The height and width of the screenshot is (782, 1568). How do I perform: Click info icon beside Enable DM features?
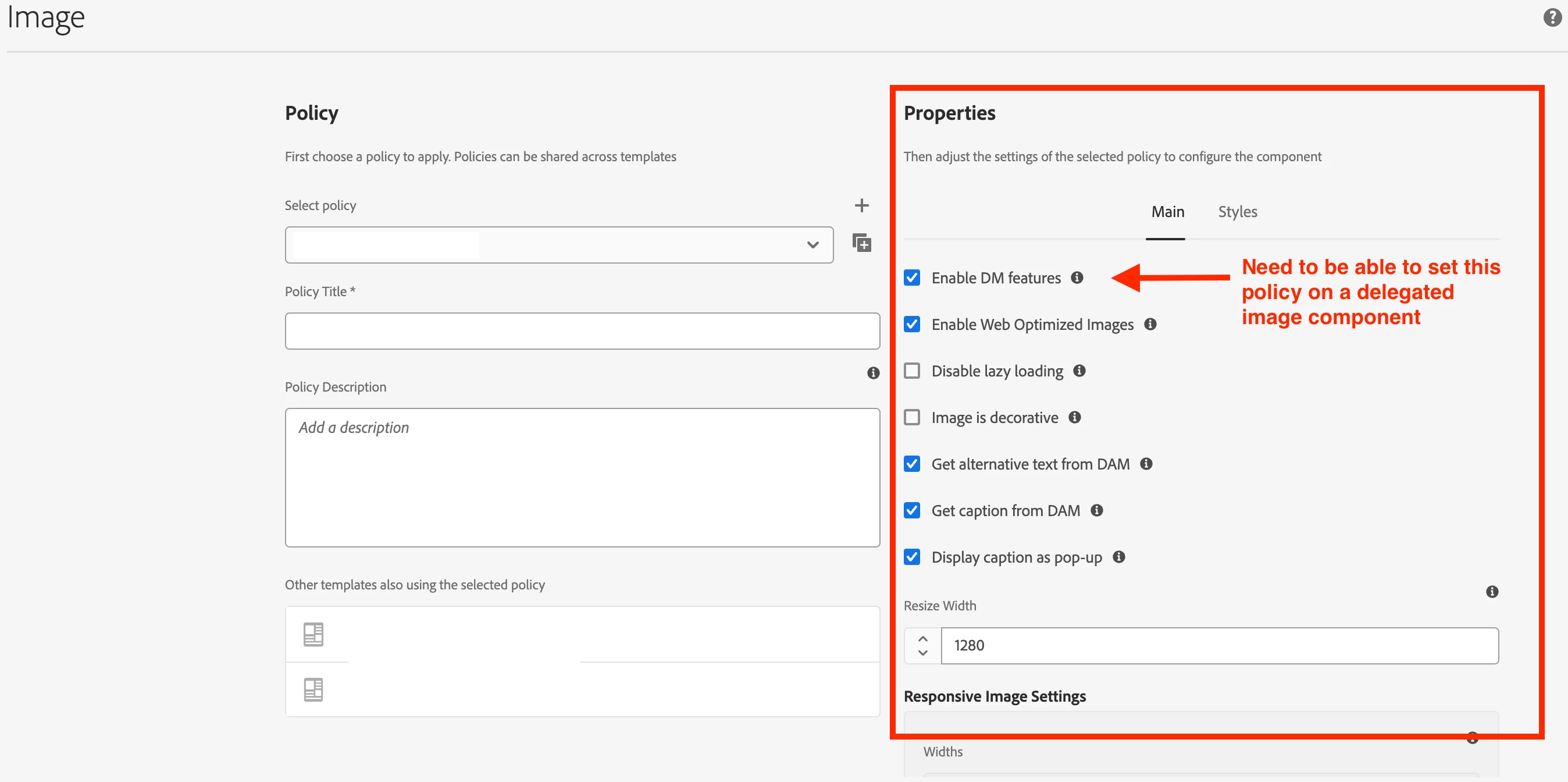pyautogui.click(x=1077, y=278)
